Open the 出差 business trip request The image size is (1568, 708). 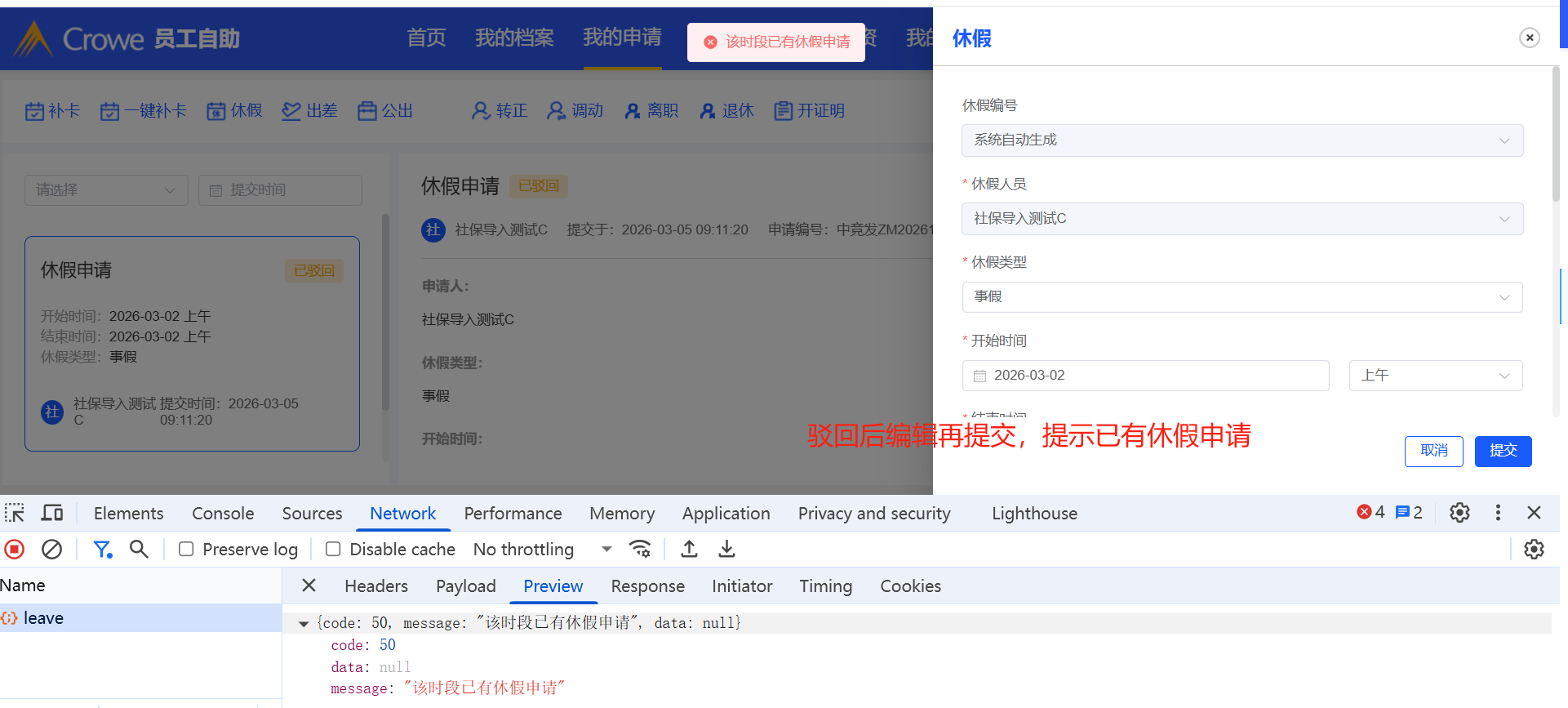tap(309, 111)
